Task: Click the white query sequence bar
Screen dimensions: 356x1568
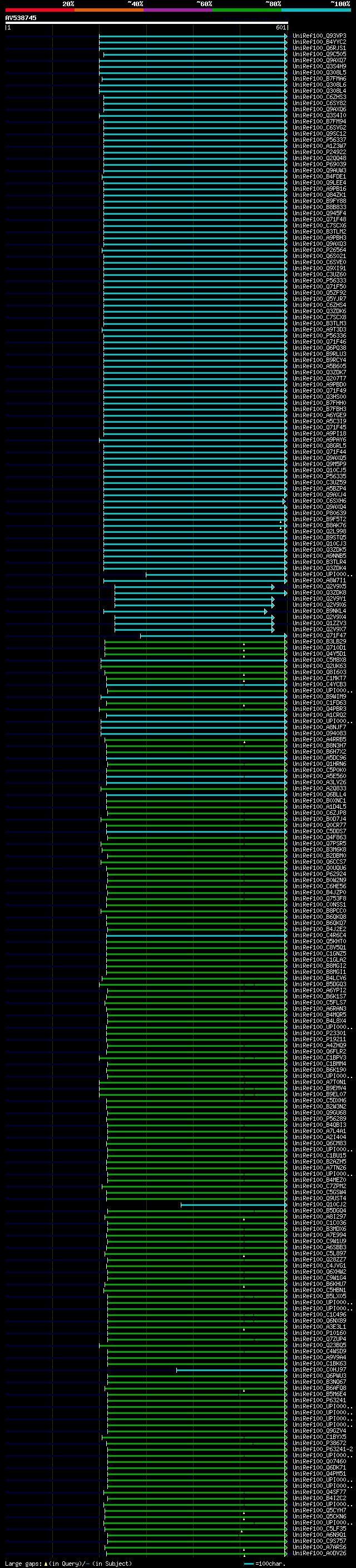Action: 147,22
